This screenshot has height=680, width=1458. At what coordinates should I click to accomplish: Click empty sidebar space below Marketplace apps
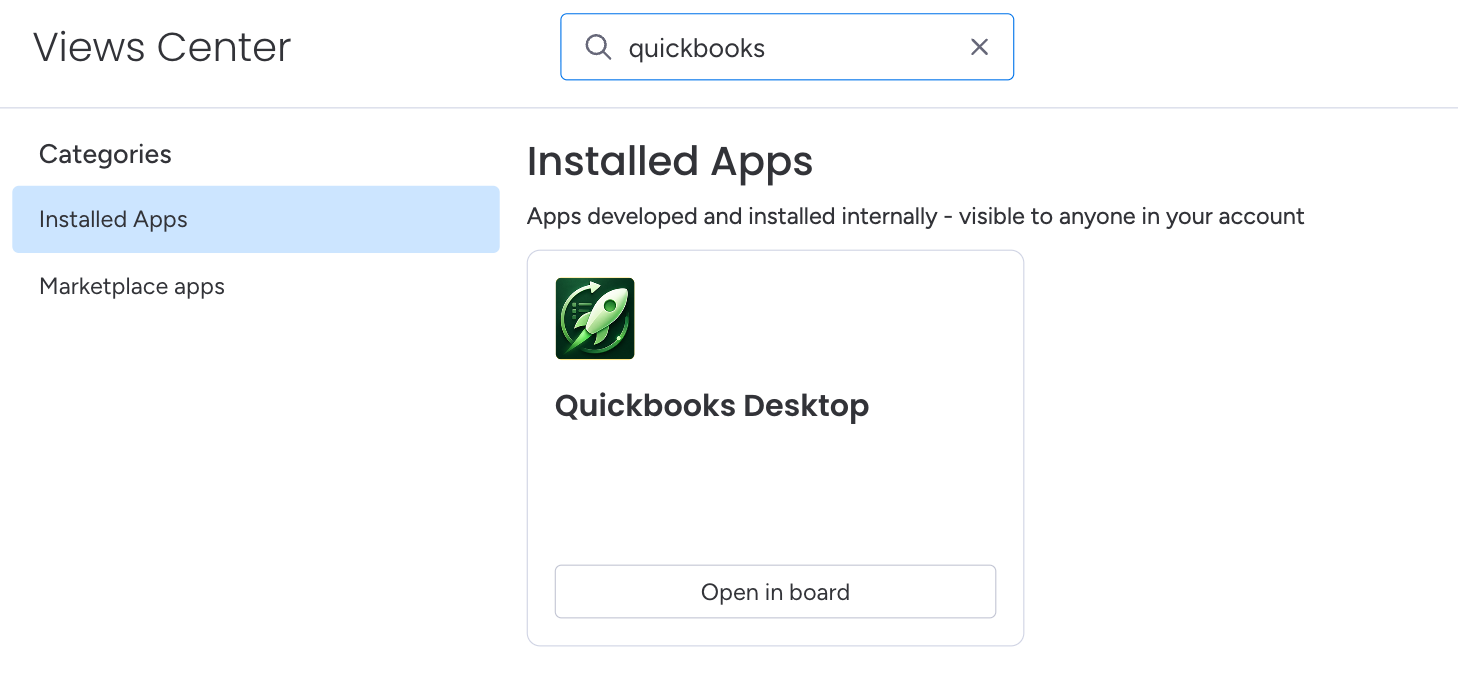coord(256,480)
